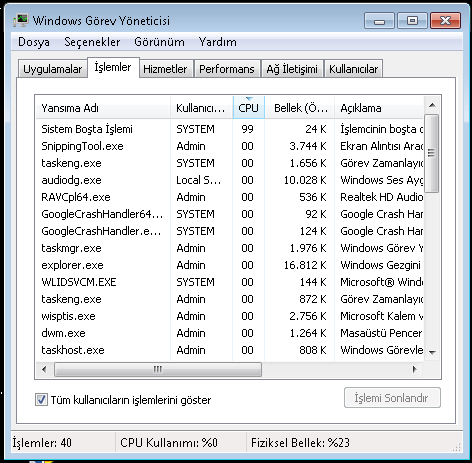Select the dwm.exe process
The image size is (472, 463).
(229, 333)
